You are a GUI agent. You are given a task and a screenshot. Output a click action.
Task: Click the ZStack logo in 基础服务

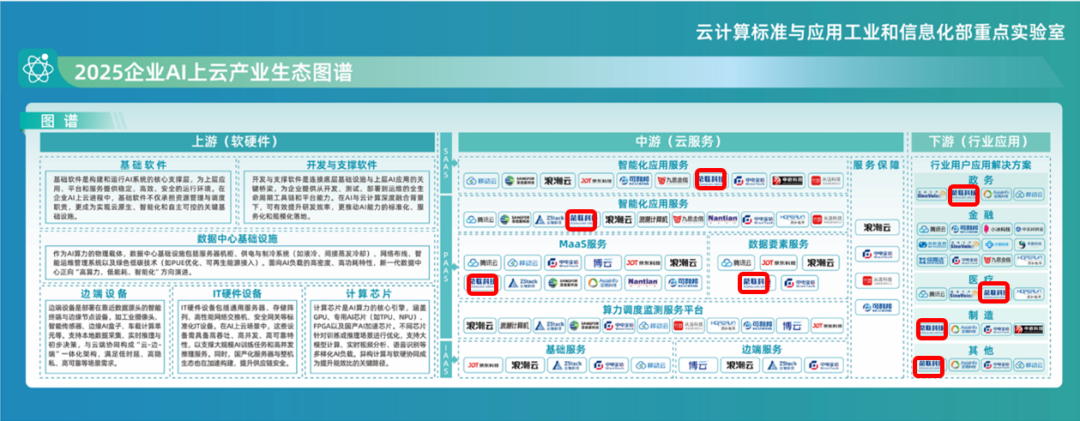pyautogui.click(x=566, y=365)
